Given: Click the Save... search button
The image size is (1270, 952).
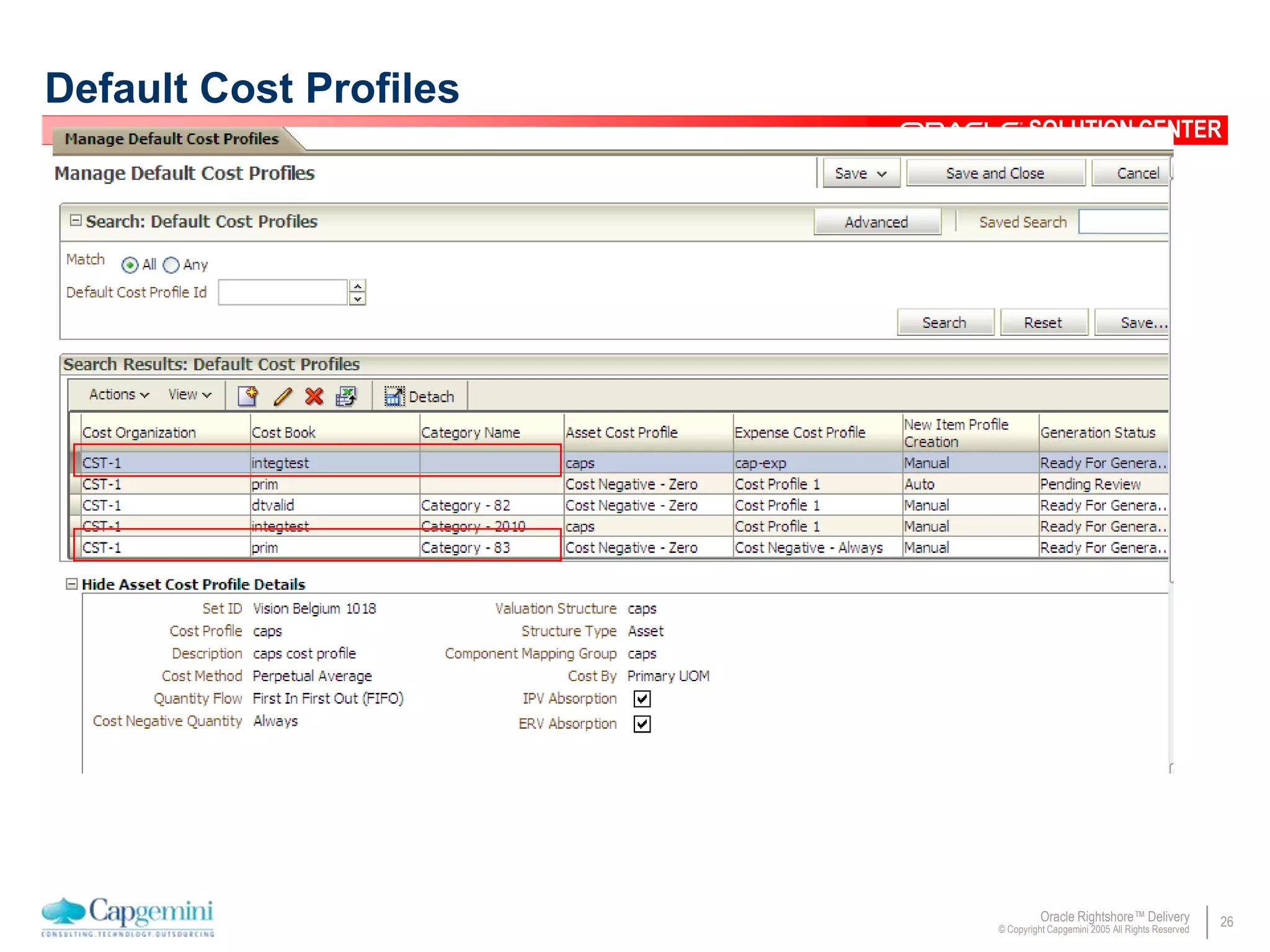Looking at the screenshot, I should pos(1132,322).
